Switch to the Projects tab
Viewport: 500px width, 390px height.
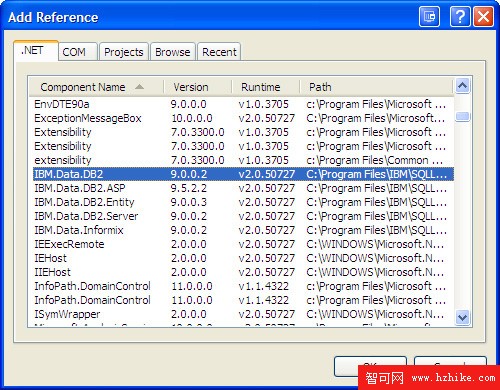(123, 52)
